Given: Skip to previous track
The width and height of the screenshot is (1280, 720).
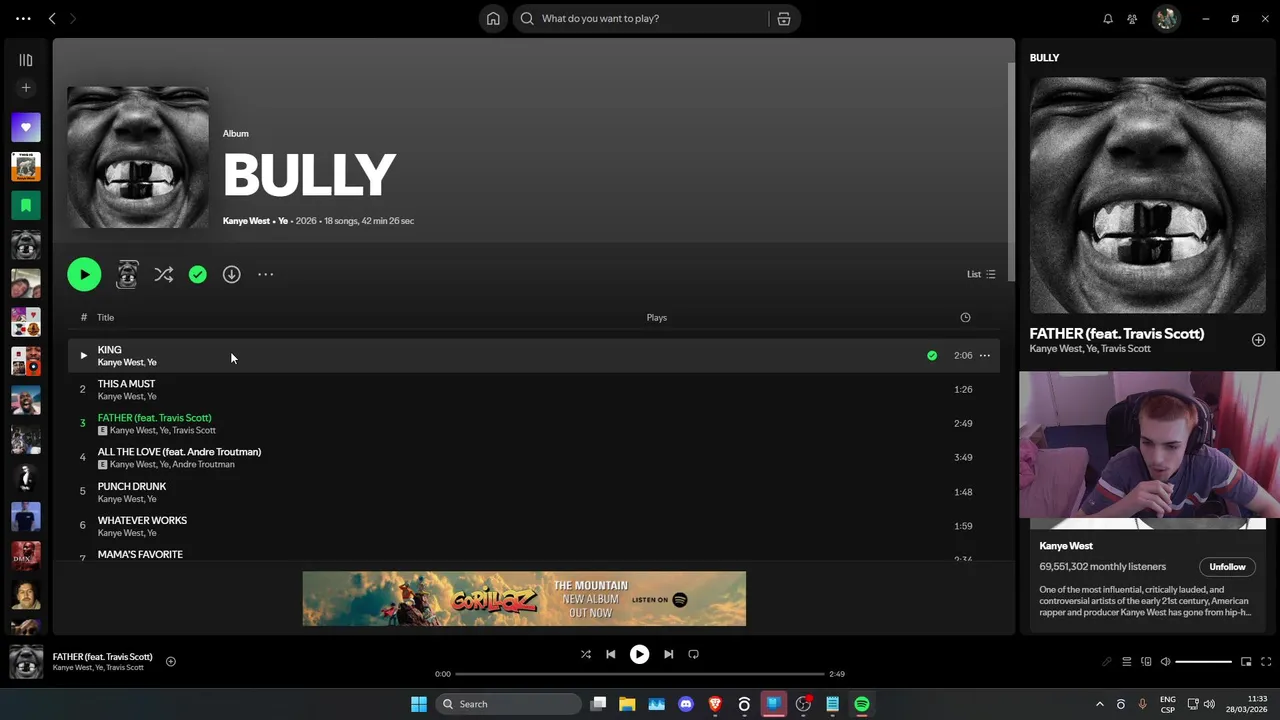Looking at the screenshot, I should [610, 654].
